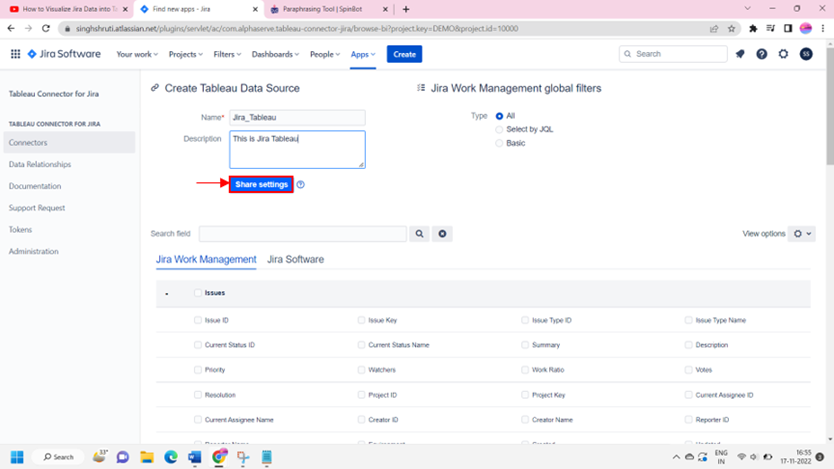Open a new browser tab with plus icon
This screenshot has height=469, width=834.
[406, 9]
